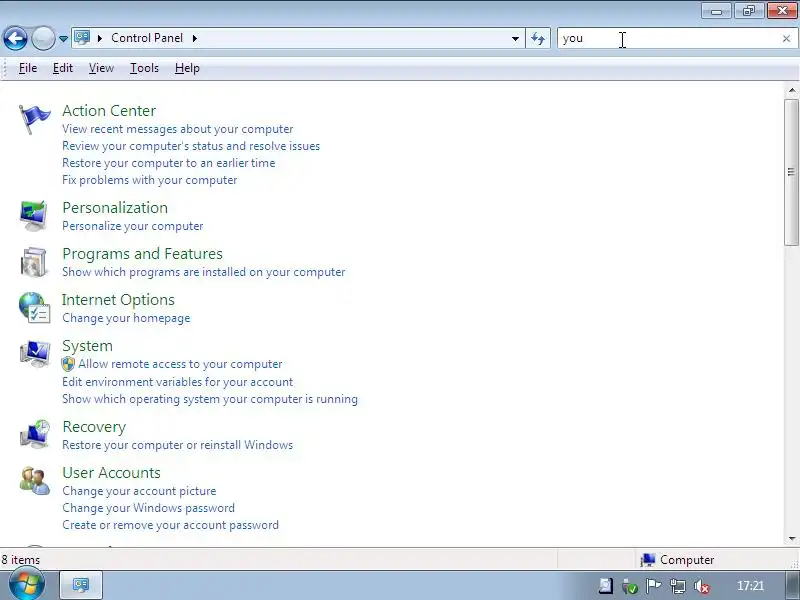Click the '8 items' status bar text
This screenshot has height=600, width=800.
[x=20, y=560]
